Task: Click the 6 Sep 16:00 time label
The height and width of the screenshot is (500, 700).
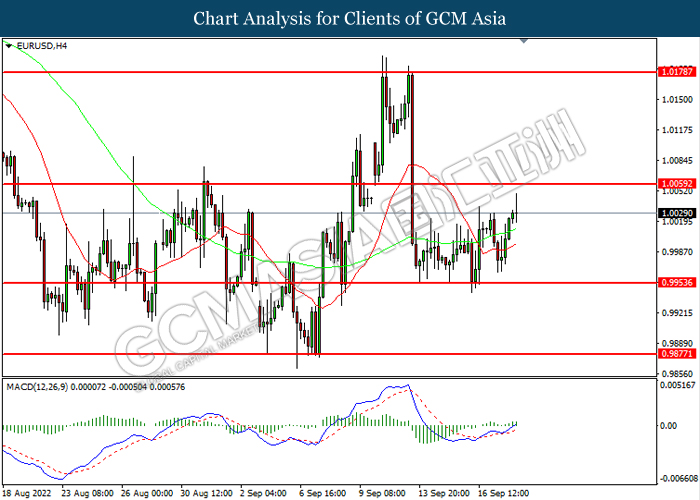Action: point(323,494)
